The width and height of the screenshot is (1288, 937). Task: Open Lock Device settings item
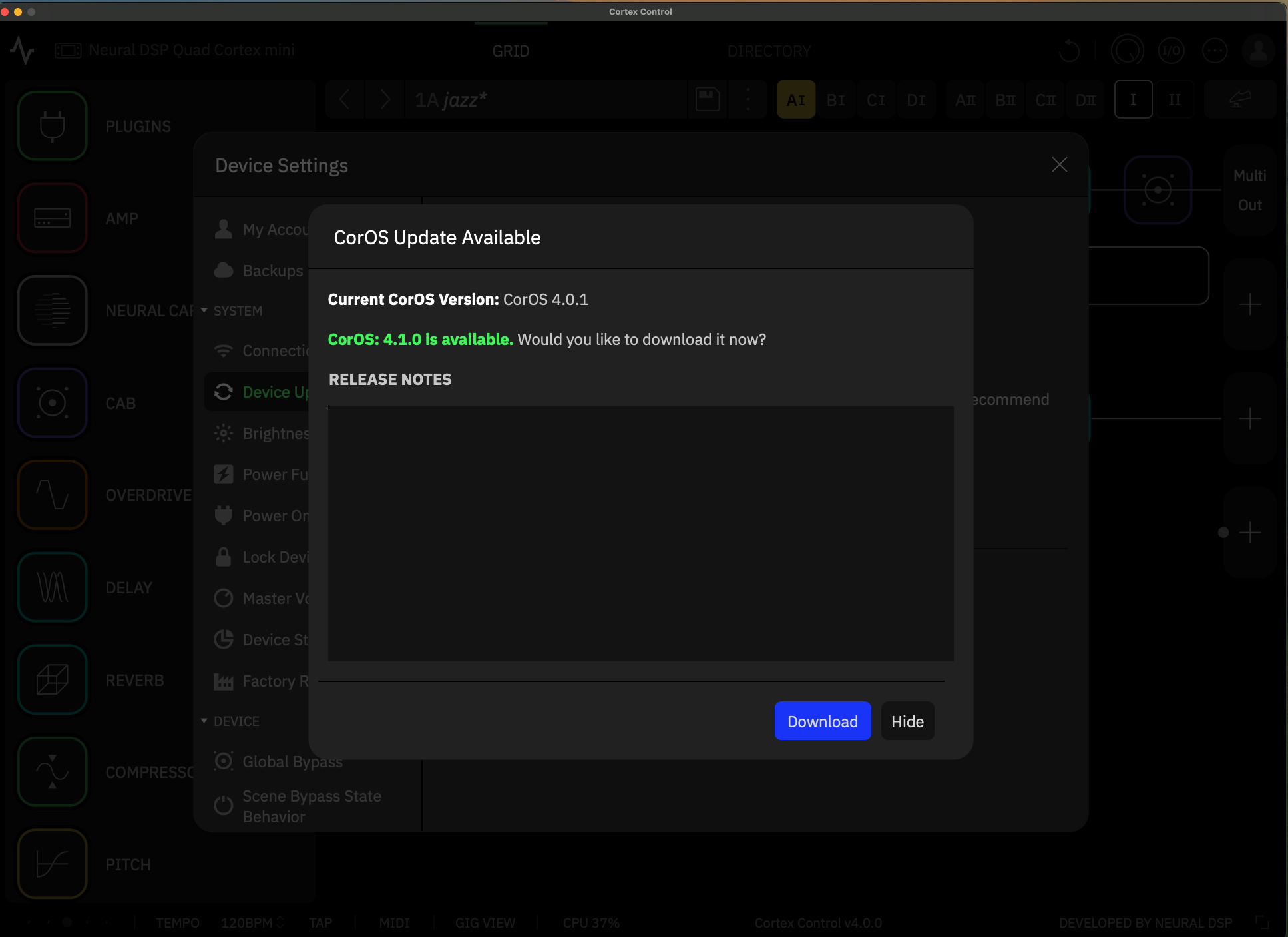point(260,557)
